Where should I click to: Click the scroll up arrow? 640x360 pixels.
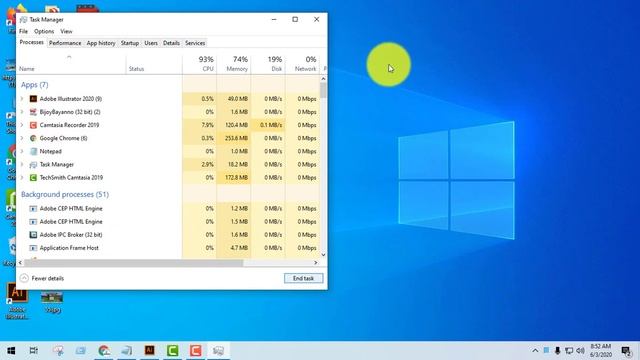(x=323, y=78)
